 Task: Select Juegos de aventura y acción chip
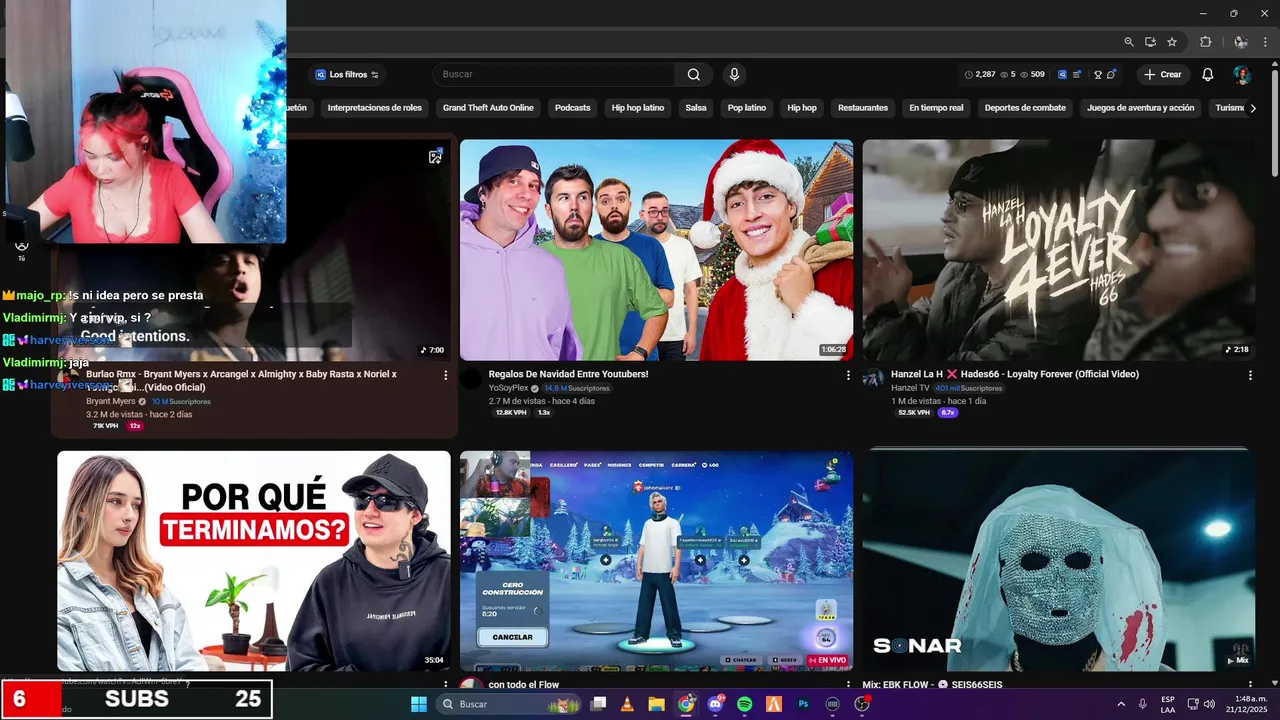point(1140,108)
